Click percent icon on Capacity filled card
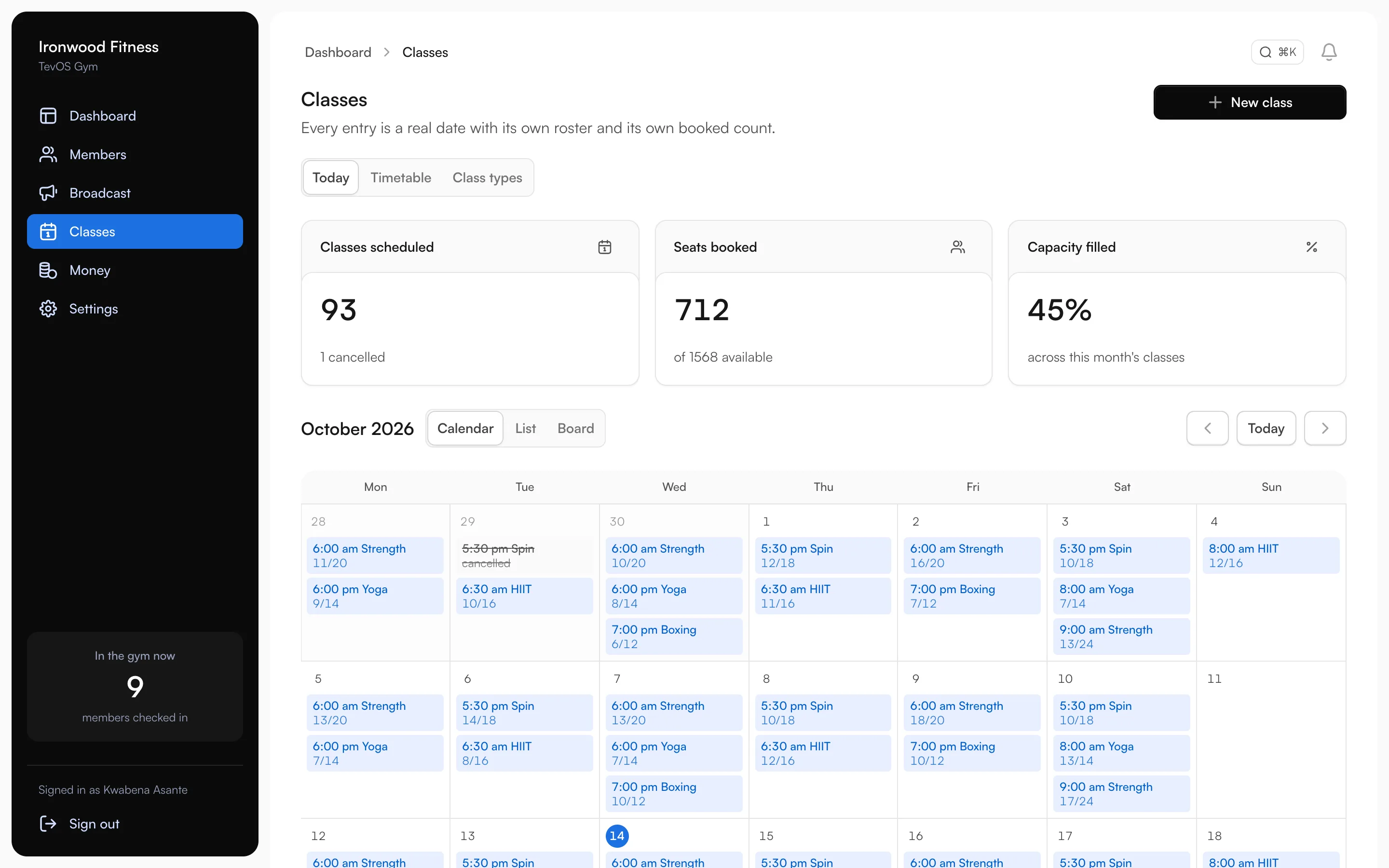1389x868 pixels. [x=1311, y=247]
